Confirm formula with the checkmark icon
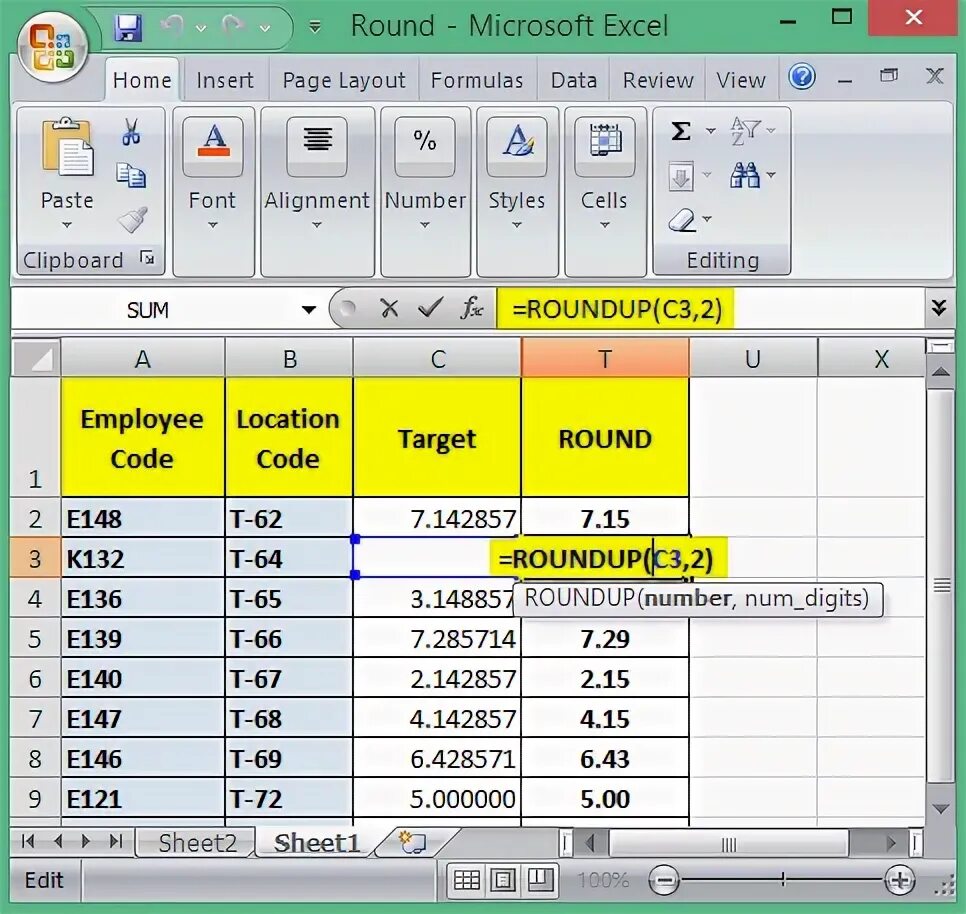This screenshot has width=966, height=914. [x=429, y=307]
